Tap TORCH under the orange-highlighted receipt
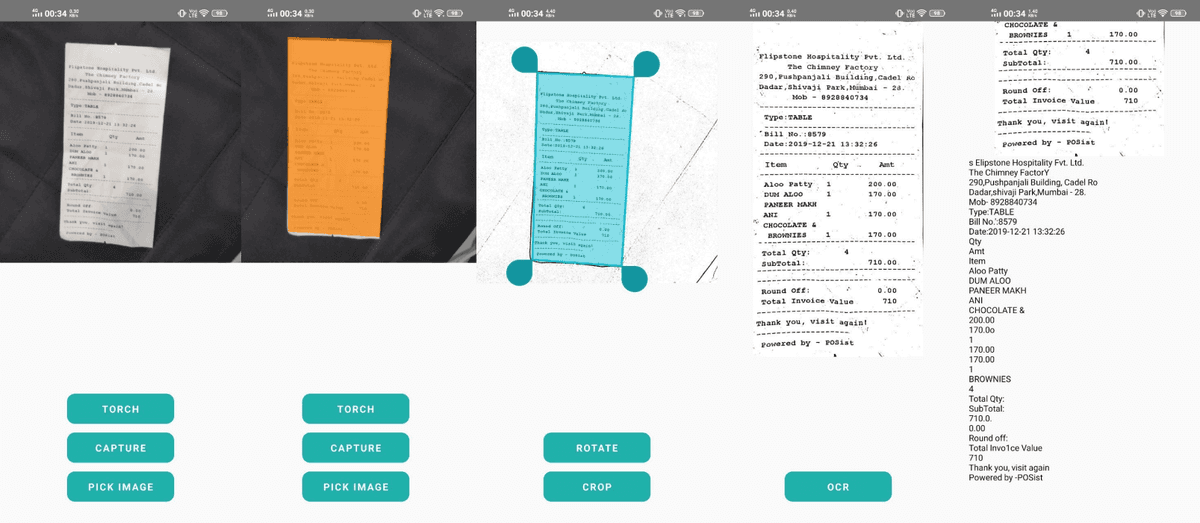1200x523 pixels. pos(355,409)
